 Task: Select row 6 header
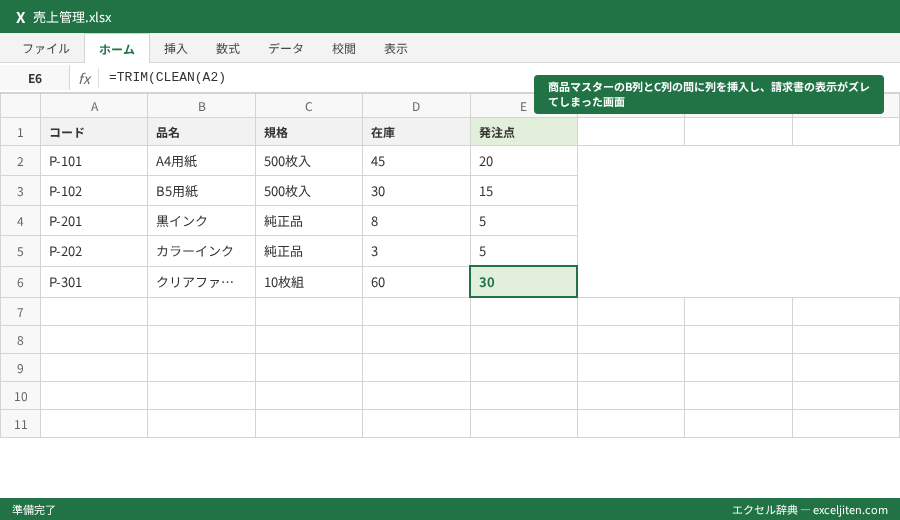click(x=21, y=282)
